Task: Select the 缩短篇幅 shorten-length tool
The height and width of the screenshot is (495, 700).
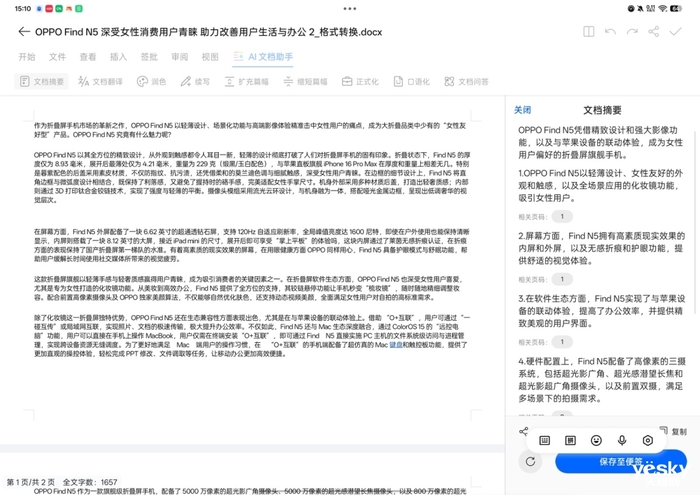Action: click(x=305, y=81)
